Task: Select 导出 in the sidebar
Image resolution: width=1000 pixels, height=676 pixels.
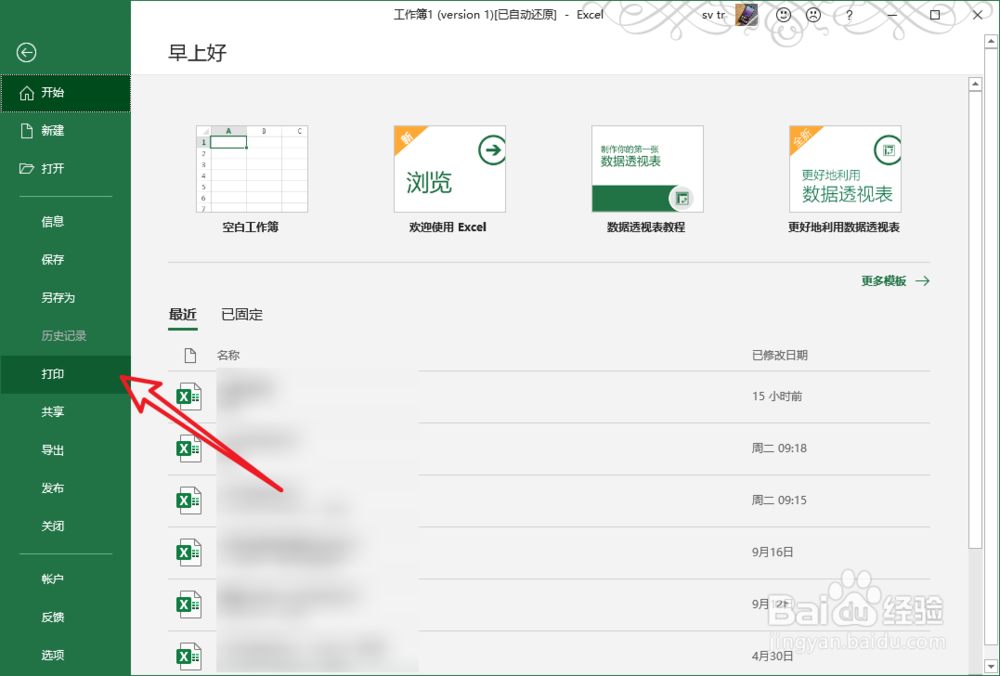Action: click(x=65, y=450)
